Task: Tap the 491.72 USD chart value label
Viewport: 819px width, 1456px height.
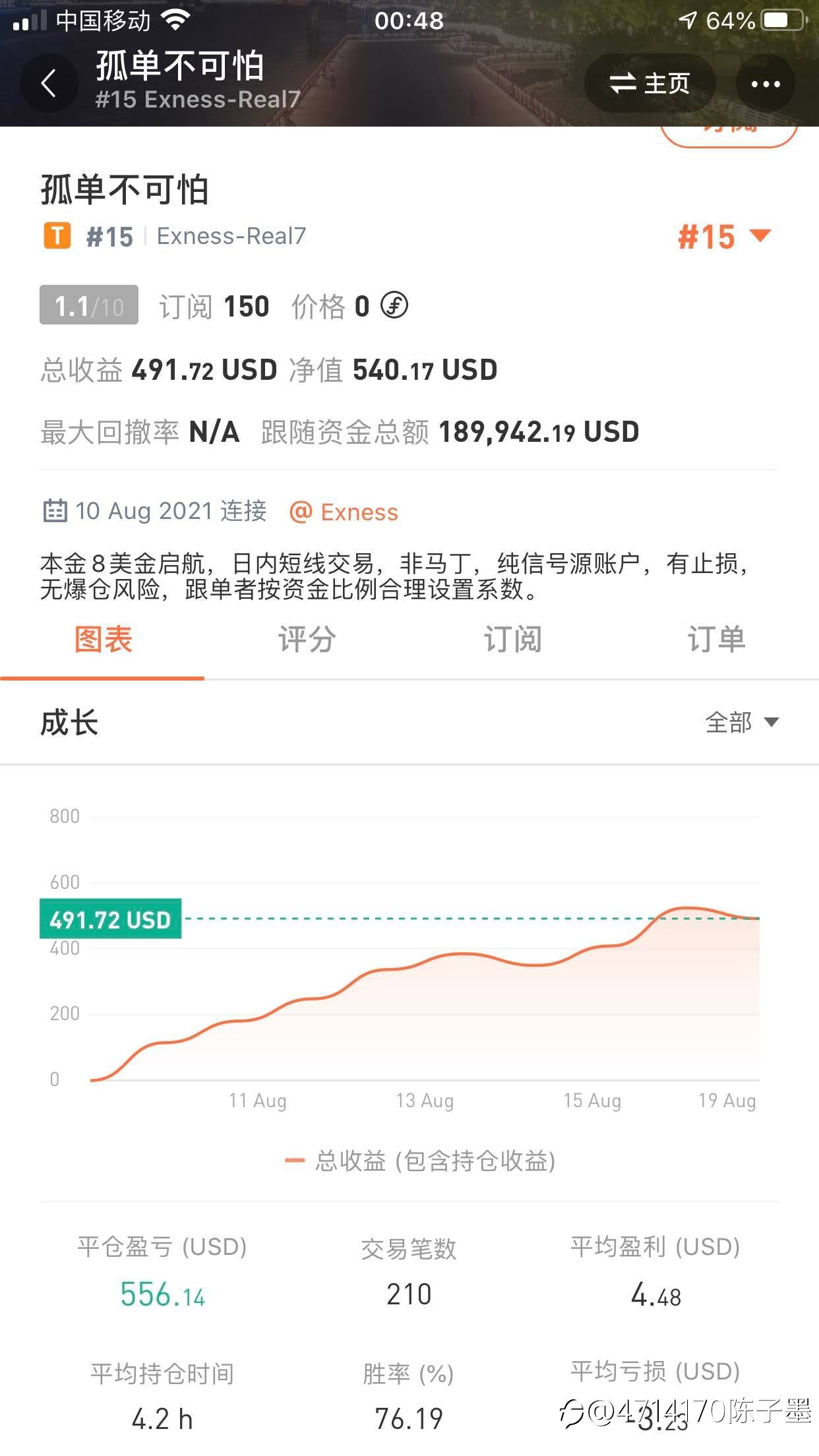Action: pos(110,919)
